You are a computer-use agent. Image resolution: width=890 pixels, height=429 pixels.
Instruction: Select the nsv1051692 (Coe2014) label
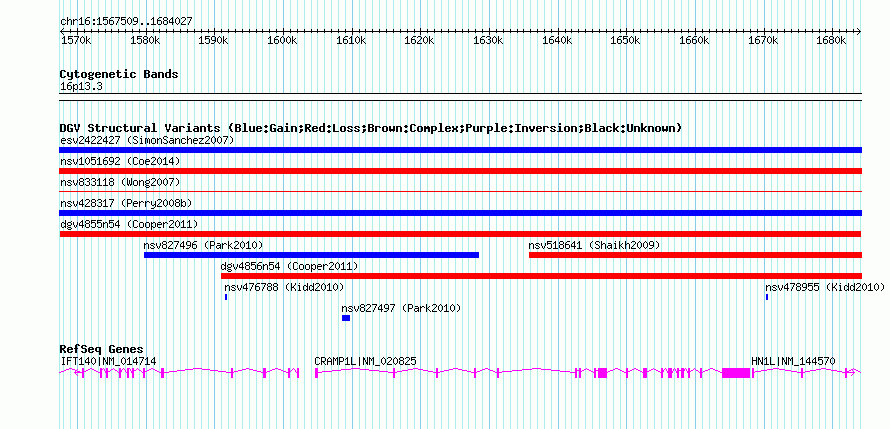pyautogui.click(x=120, y=161)
